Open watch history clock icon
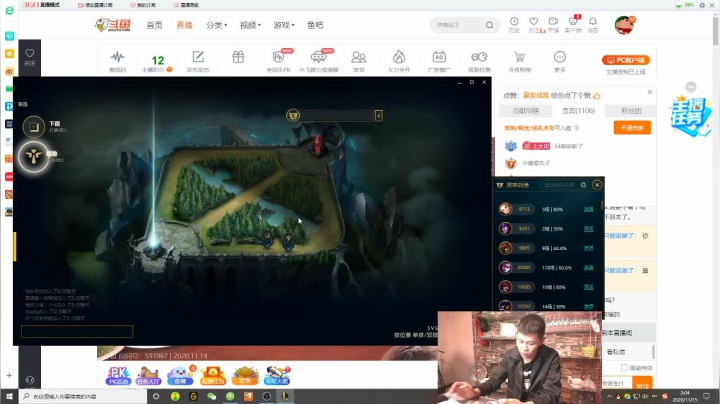 click(x=514, y=24)
